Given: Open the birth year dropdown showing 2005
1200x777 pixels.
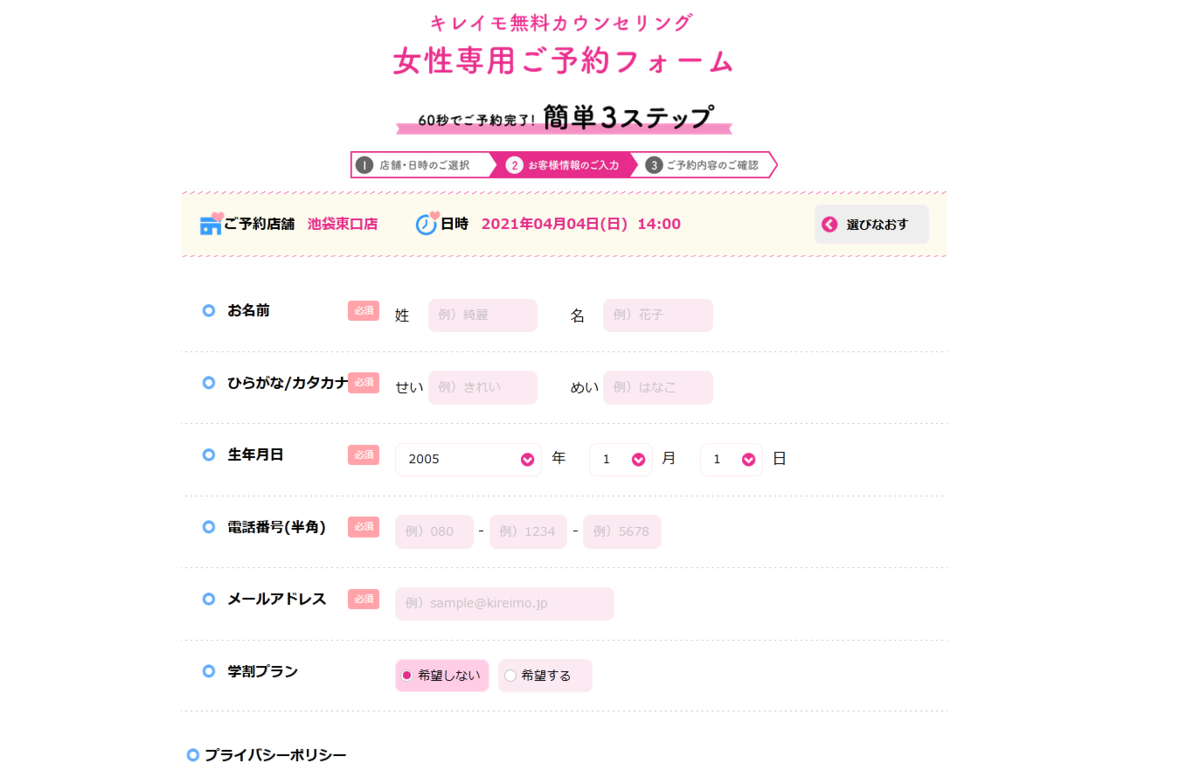Looking at the screenshot, I should pos(468,459).
